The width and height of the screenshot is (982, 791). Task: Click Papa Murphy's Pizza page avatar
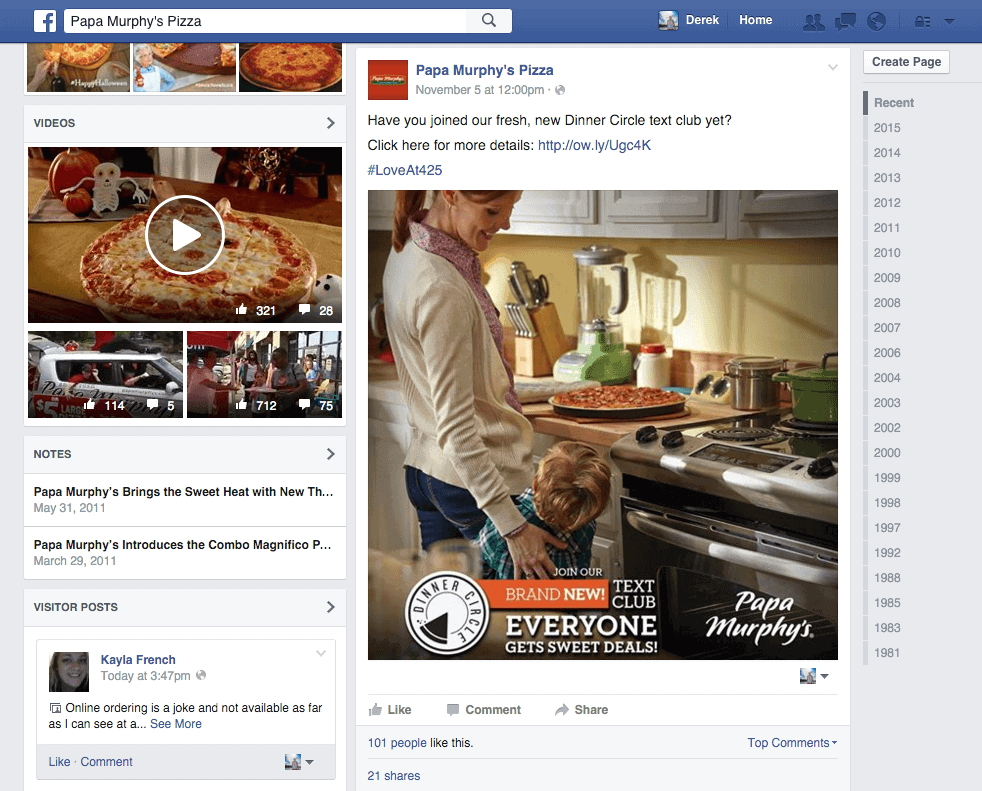click(388, 80)
